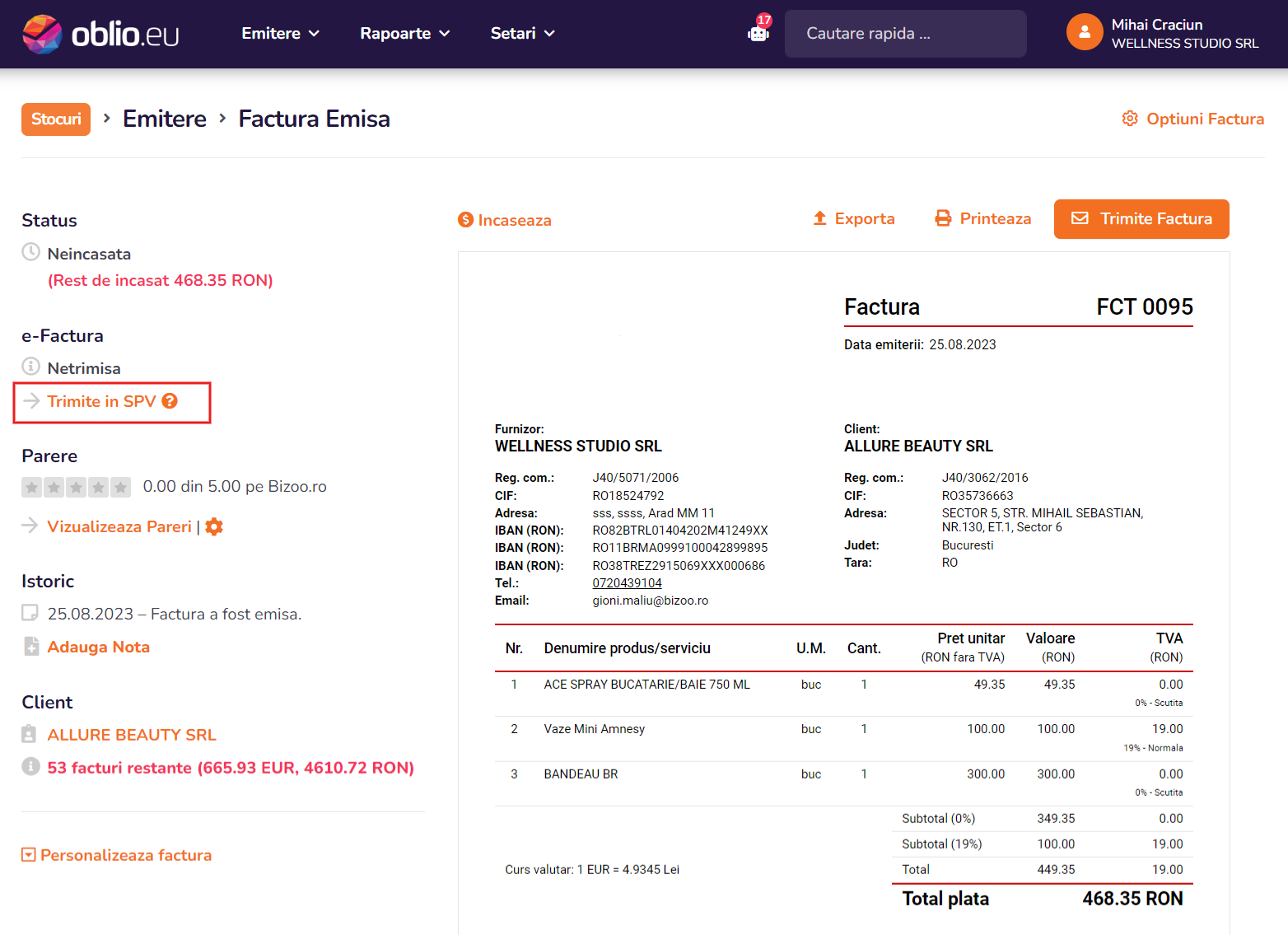The height and width of the screenshot is (935, 1288).
Task: Click the supplier email gioni.maliu@bizoo.ro
Action: pyautogui.click(x=651, y=601)
